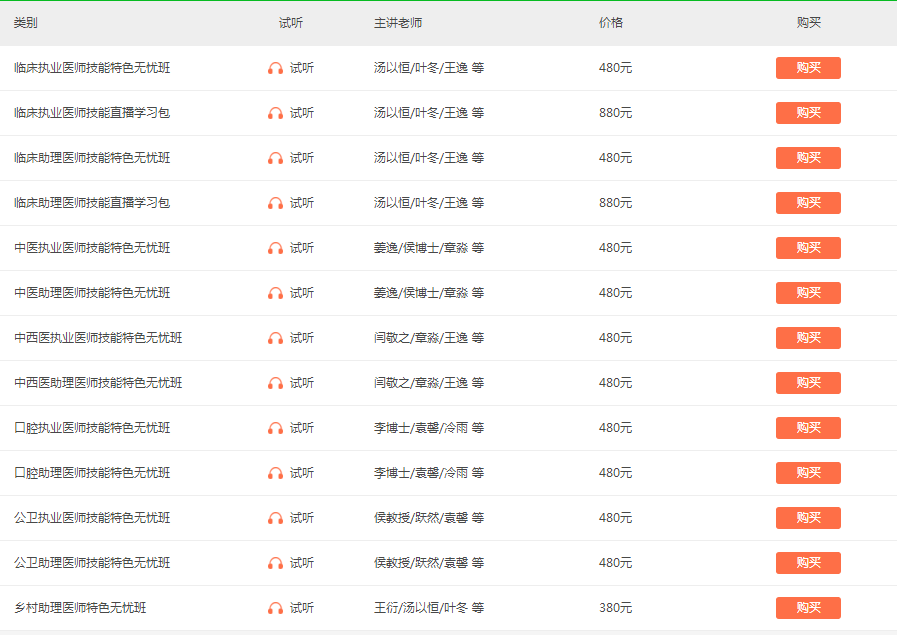This screenshot has height=635, width=897.
Task: Click the headphone icon for 乡村执业医师特色无忧班
Action: point(275,607)
